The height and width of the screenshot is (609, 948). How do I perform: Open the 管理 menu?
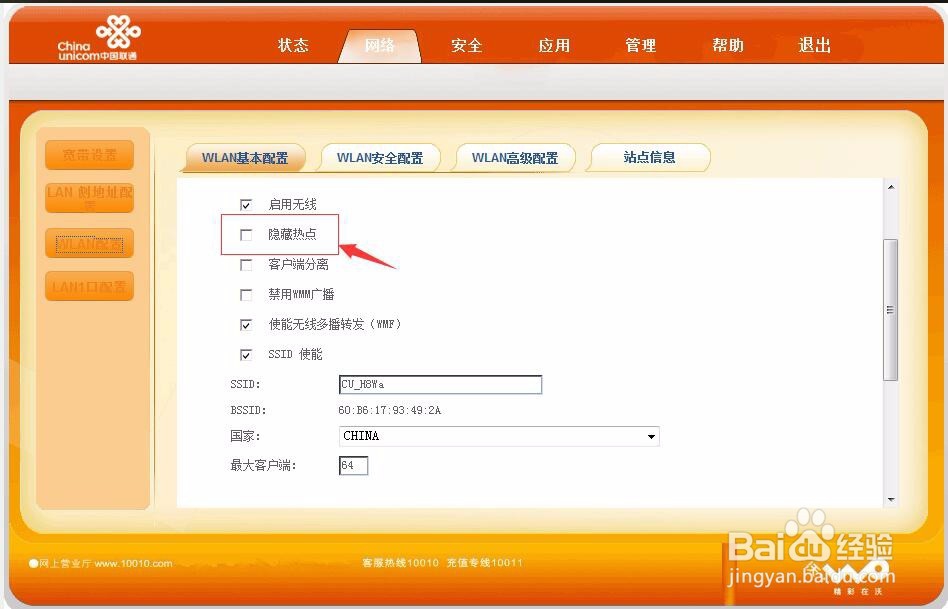pyautogui.click(x=640, y=45)
